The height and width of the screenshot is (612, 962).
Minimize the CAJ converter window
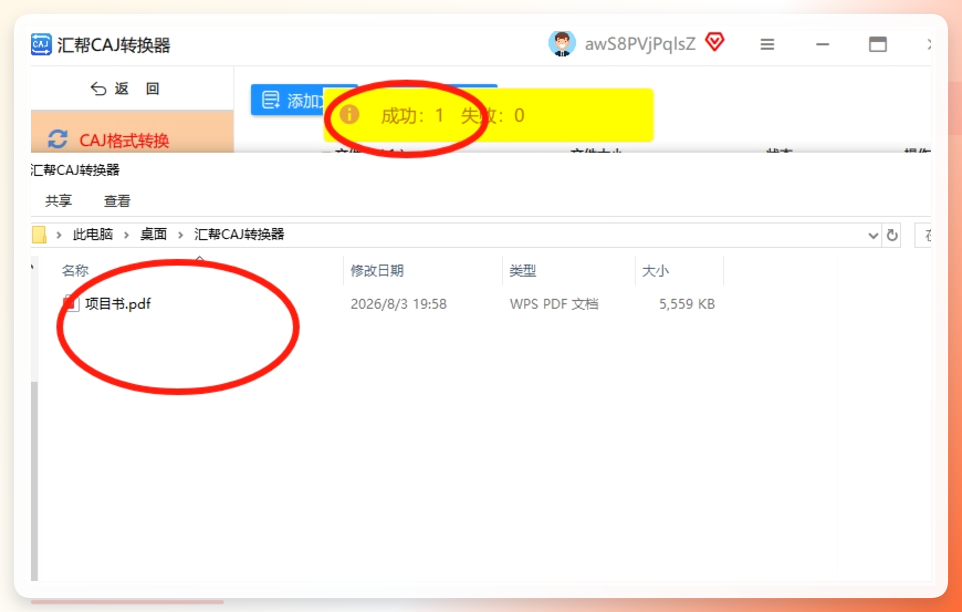coord(823,44)
